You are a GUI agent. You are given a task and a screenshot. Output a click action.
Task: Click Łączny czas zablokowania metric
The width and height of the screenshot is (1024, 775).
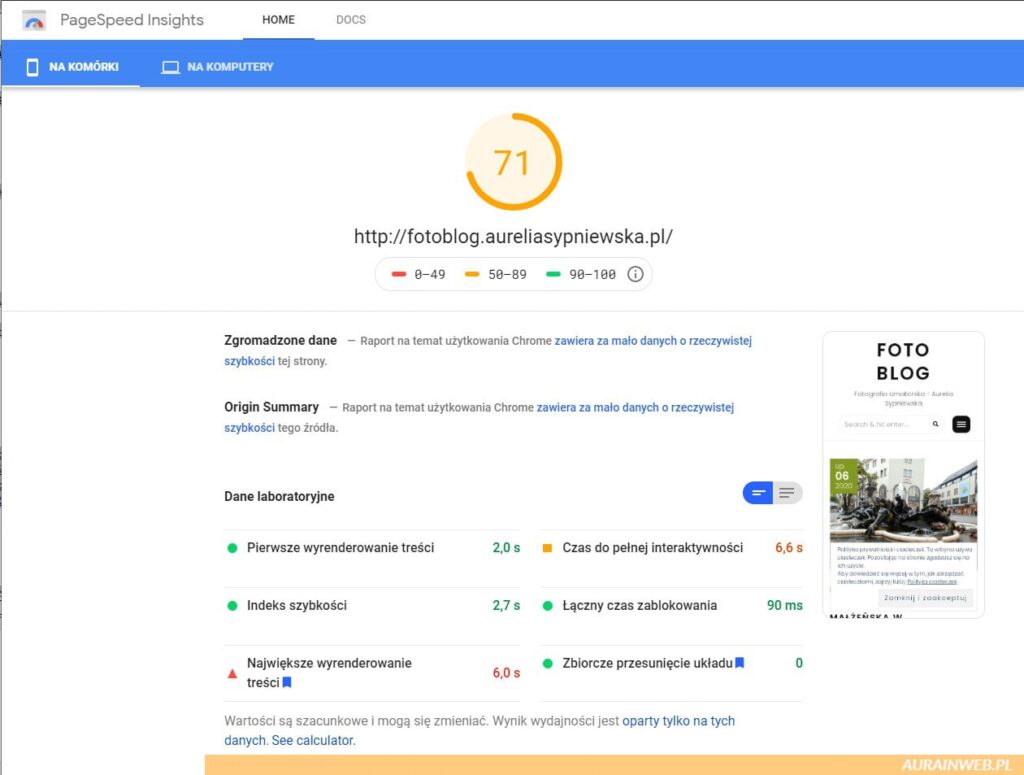coord(671,605)
